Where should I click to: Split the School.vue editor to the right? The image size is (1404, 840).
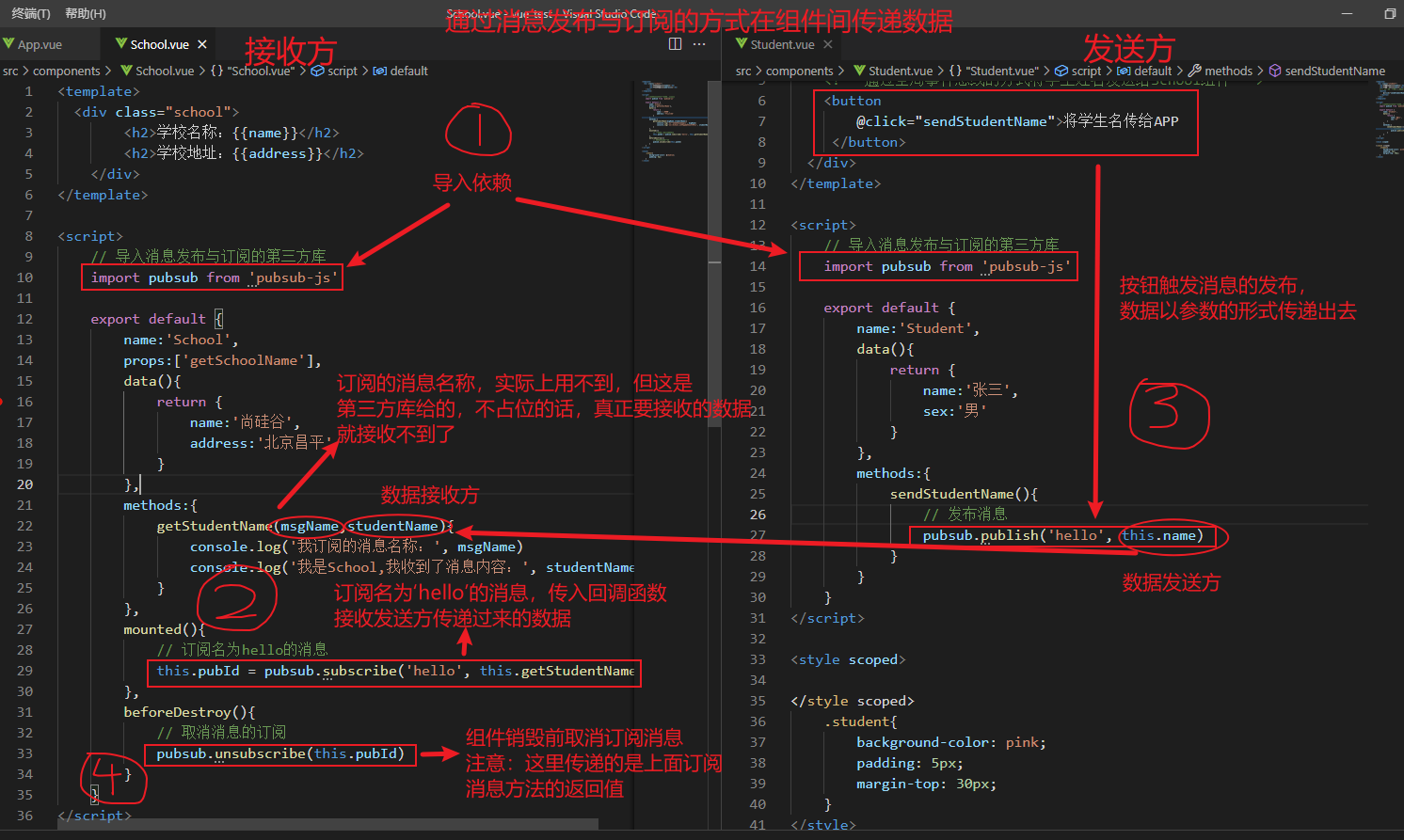675,44
